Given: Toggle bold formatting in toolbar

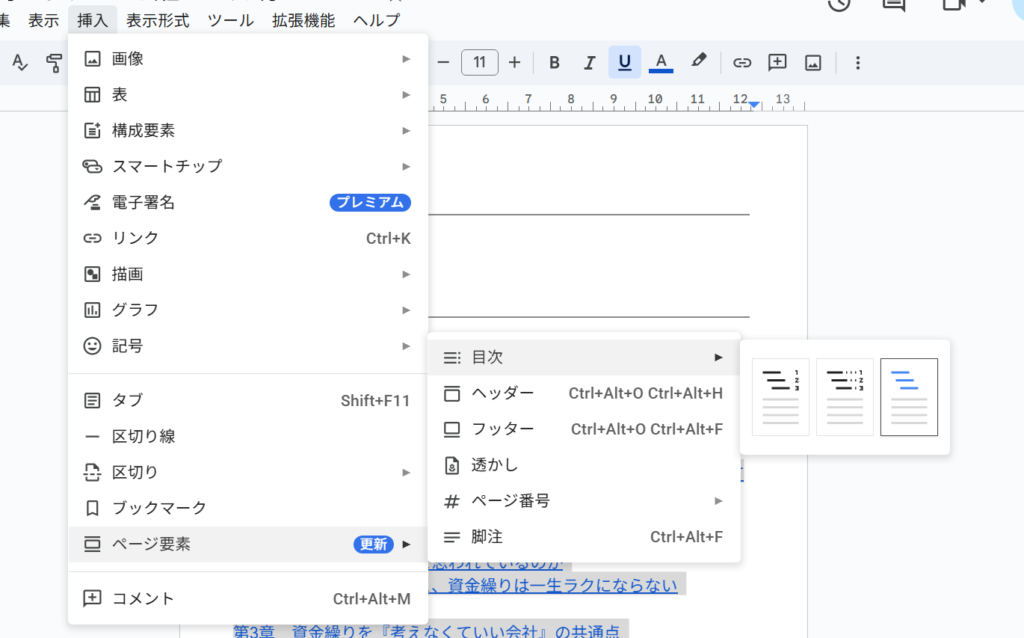Looking at the screenshot, I should 554,62.
